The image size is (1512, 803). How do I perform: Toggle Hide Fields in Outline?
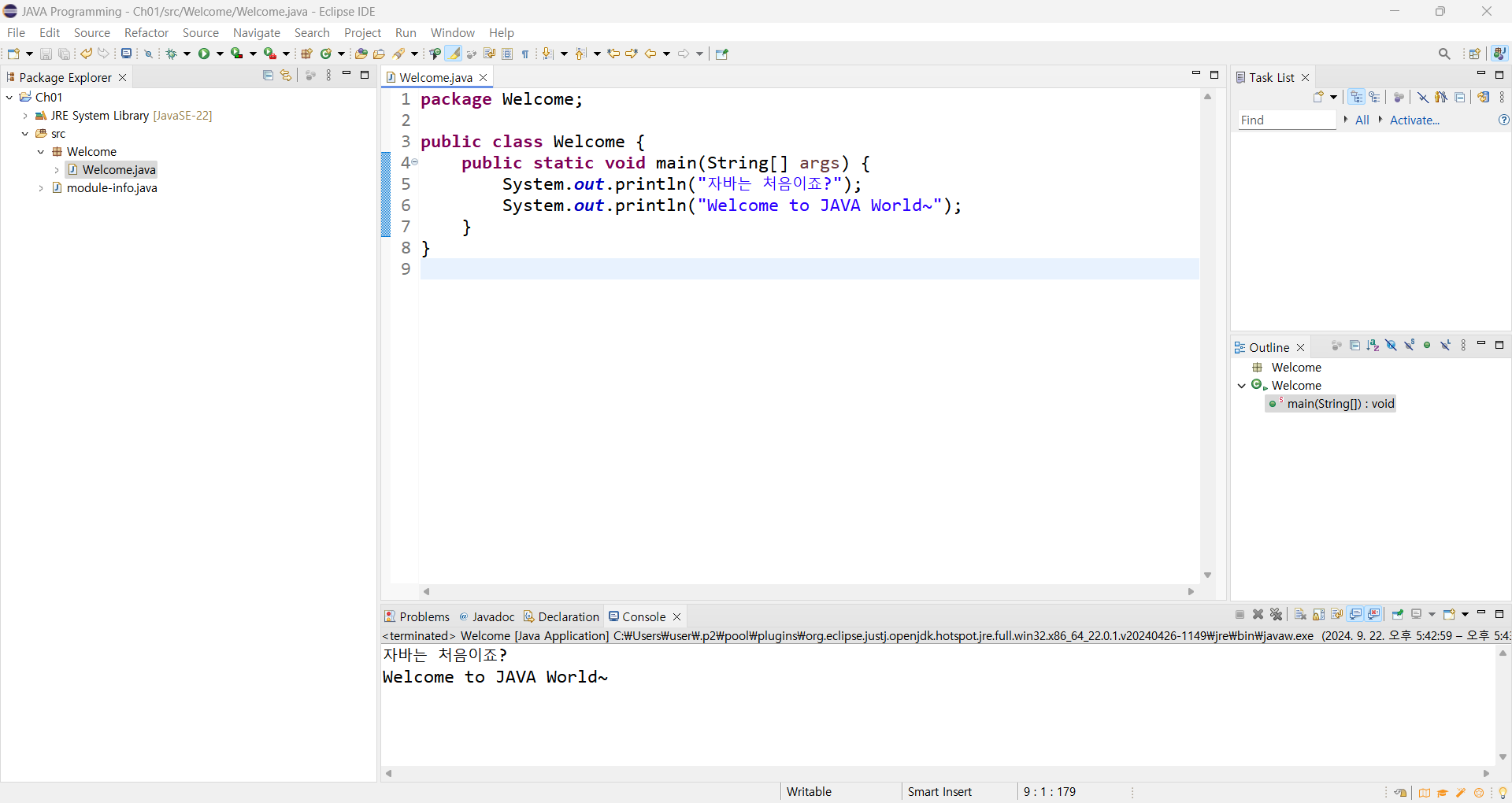tap(1392, 345)
